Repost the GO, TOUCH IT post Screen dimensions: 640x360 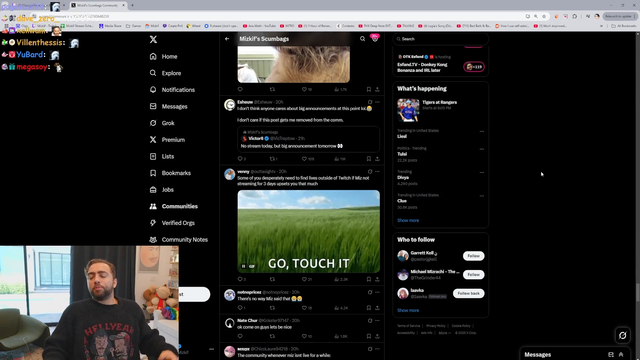coord(272,279)
